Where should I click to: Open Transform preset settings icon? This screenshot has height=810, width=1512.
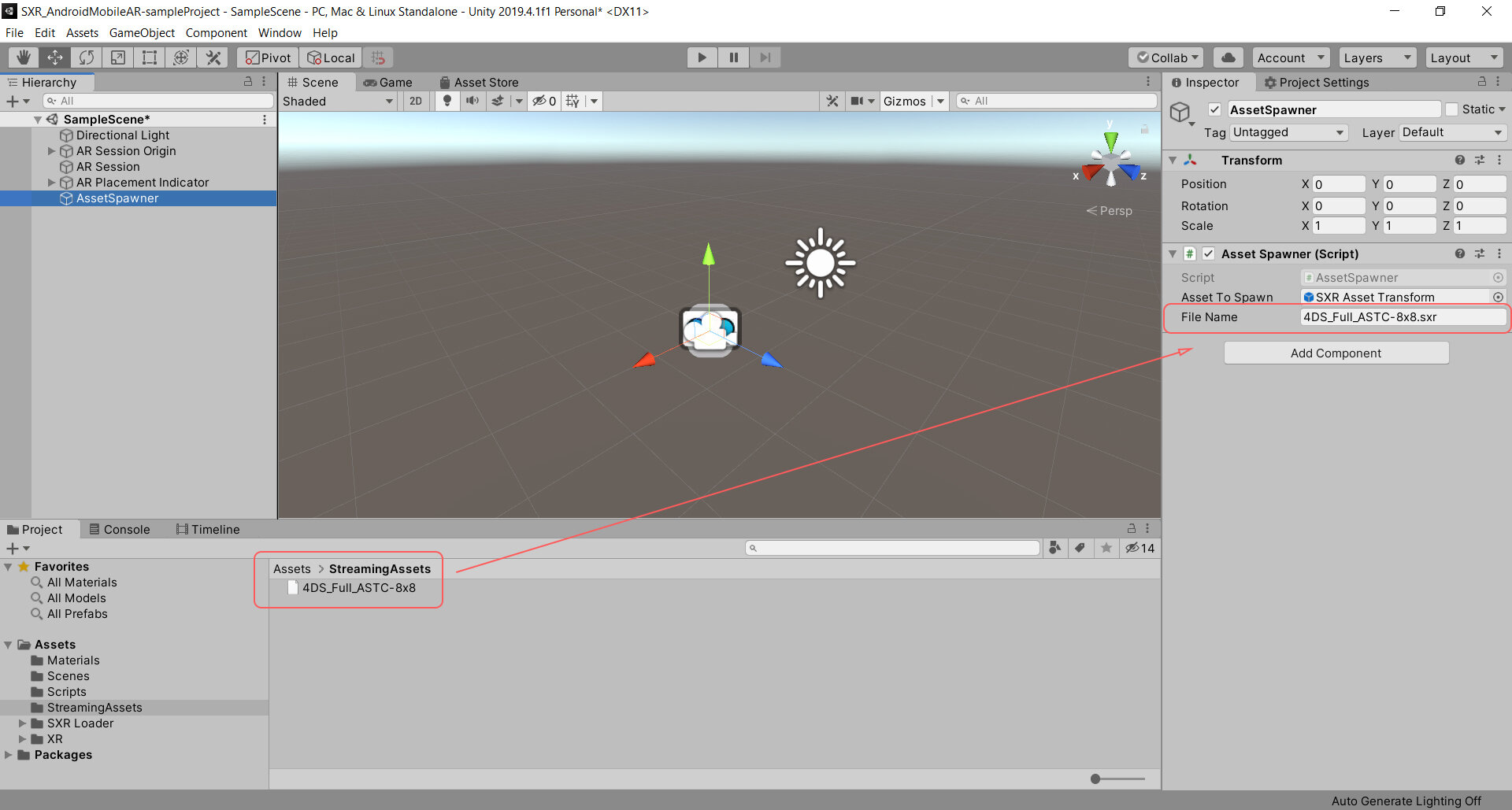click(1480, 160)
